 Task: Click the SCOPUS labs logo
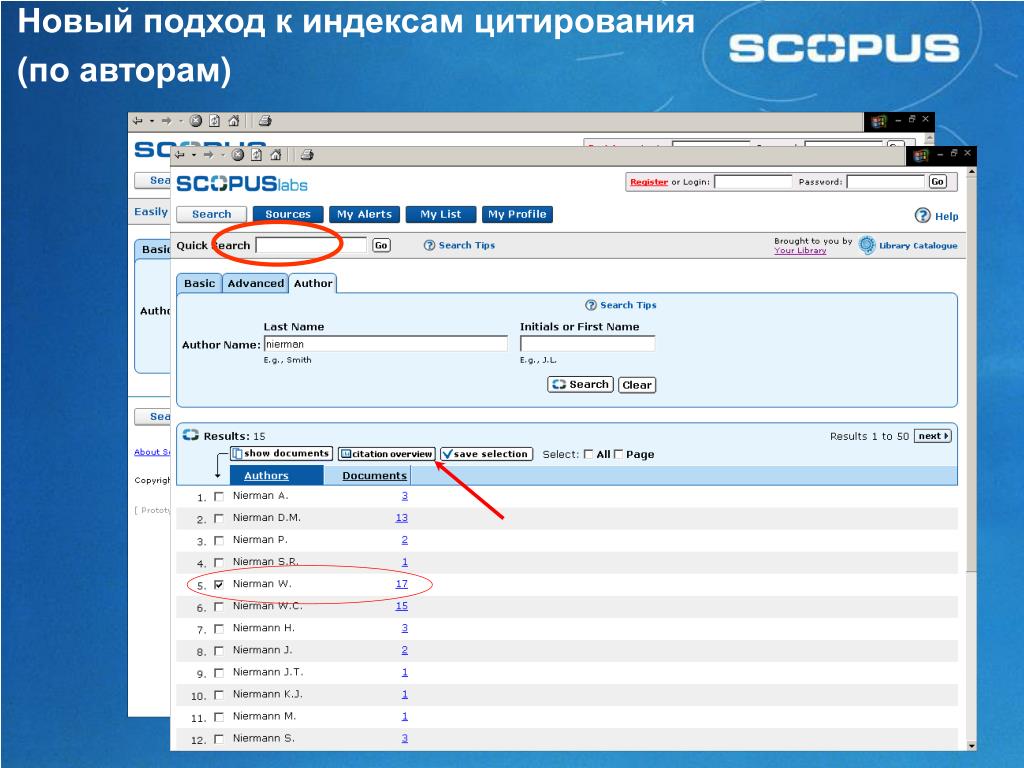(x=242, y=184)
